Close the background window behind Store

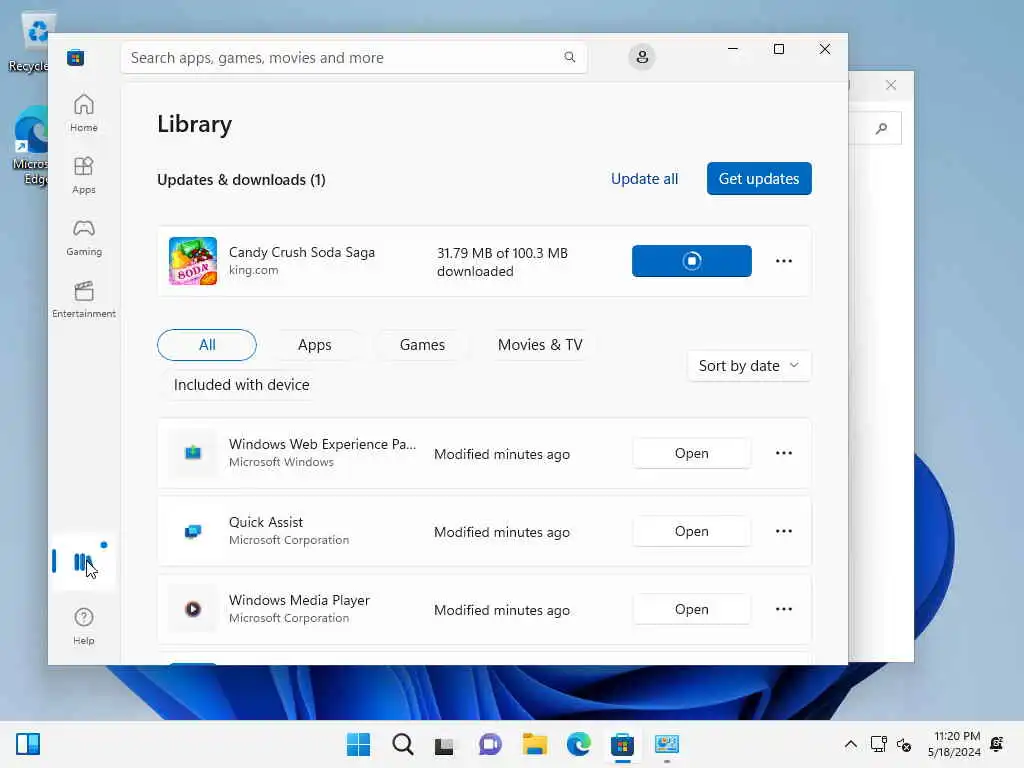[x=891, y=85]
